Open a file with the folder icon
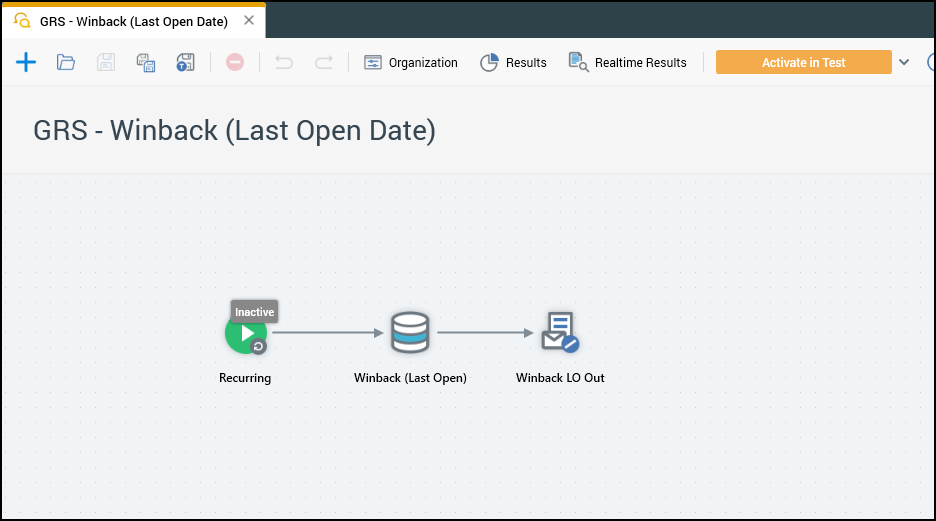This screenshot has width=936, height=521. pos(66,62)
